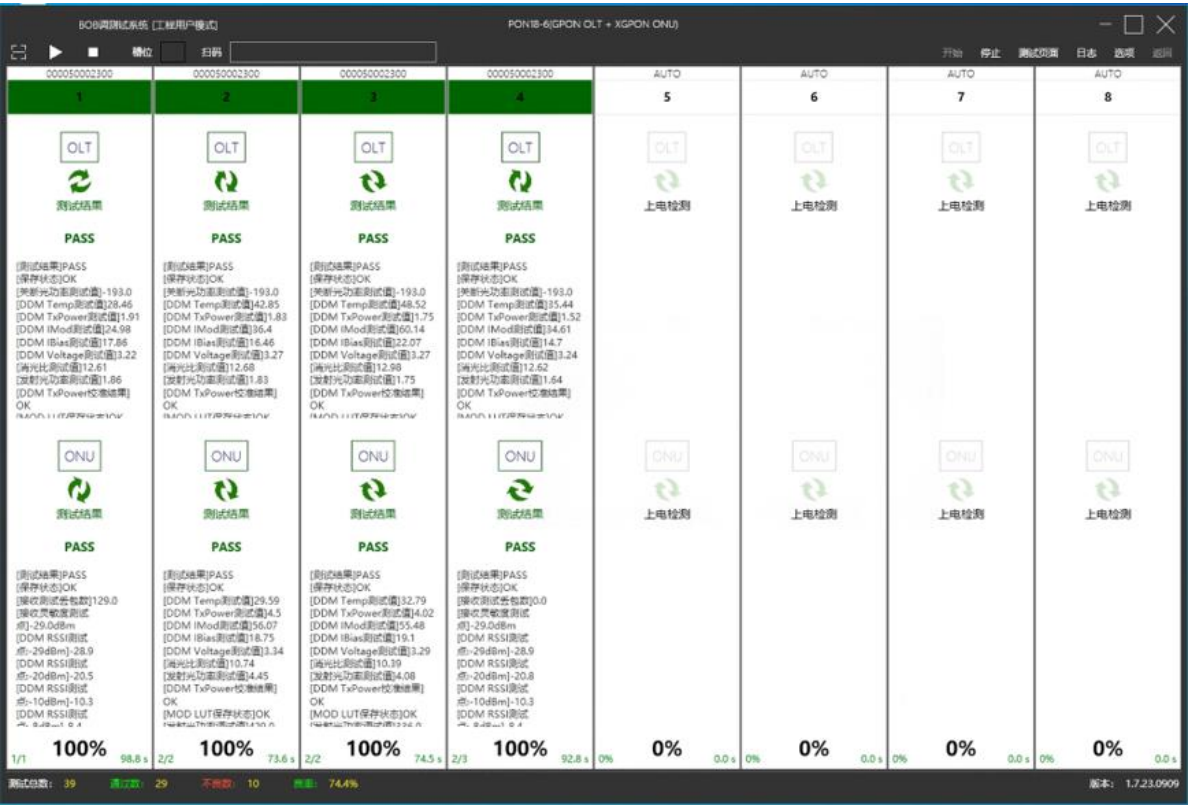Open the 选项 options menu

[x=1124, y=53]
